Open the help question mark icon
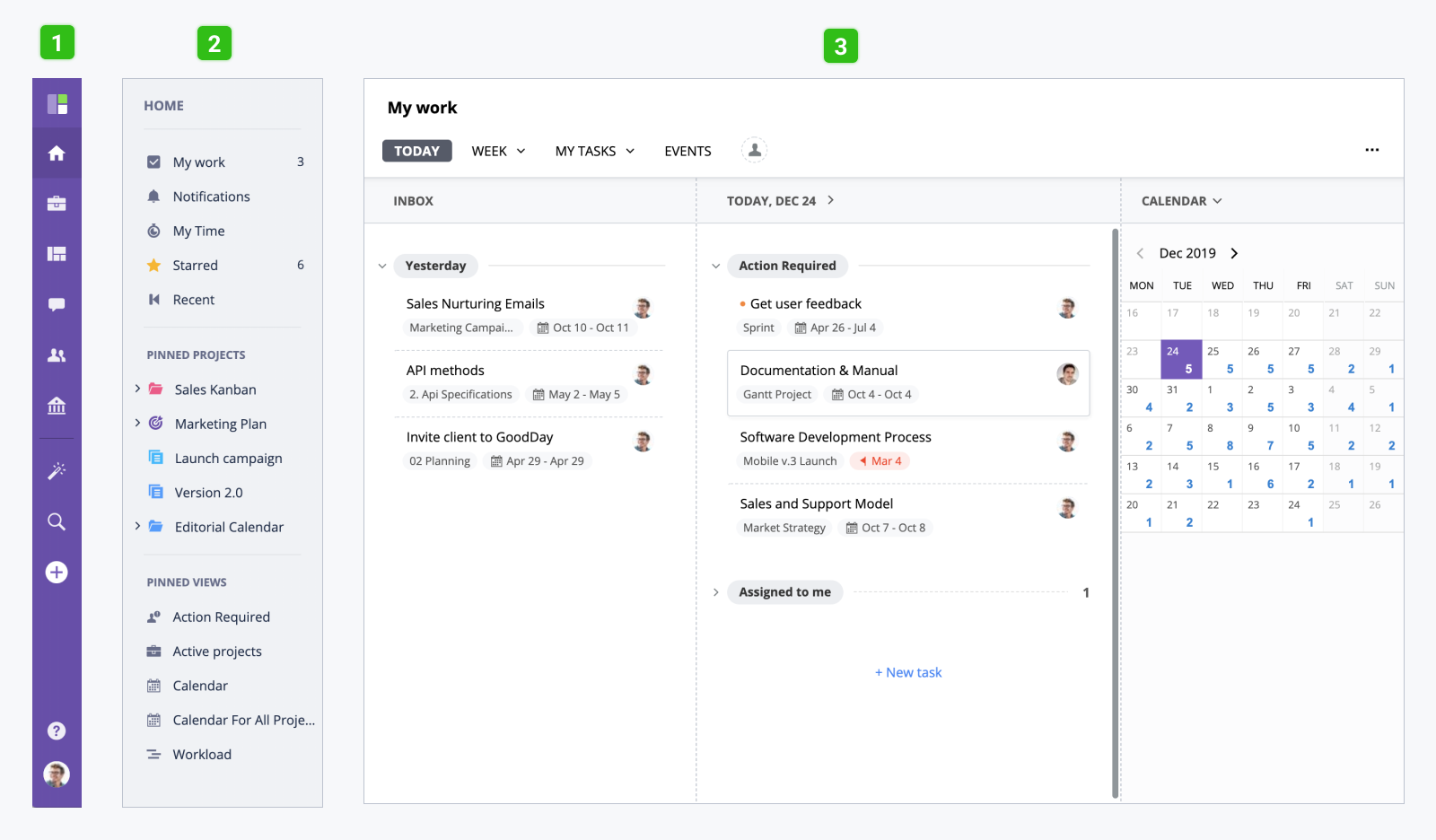Image resolution: width=1436 pixels, height=840 pixels. click(x=57, y=731)
